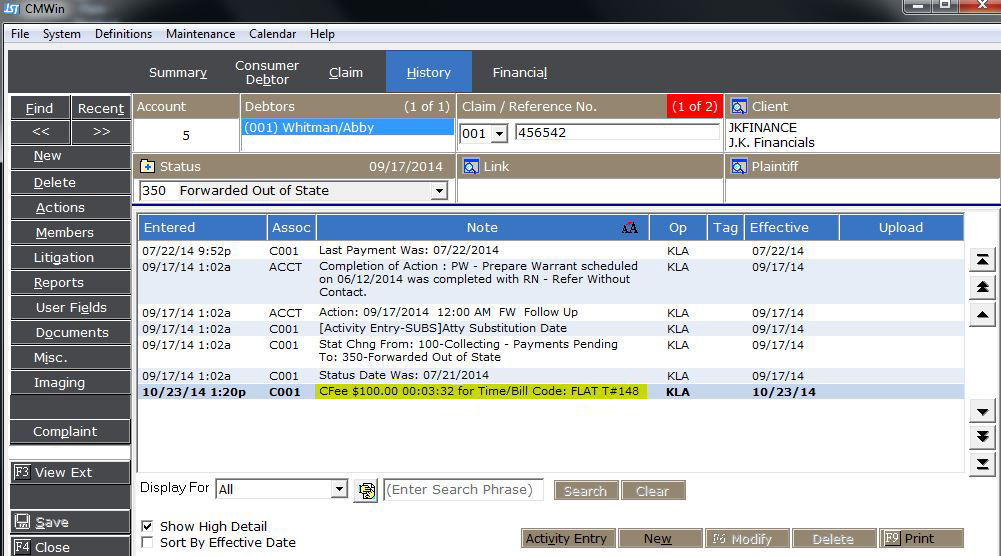Enable Sort By Effective Date checkbox

[x=147, y=542]
